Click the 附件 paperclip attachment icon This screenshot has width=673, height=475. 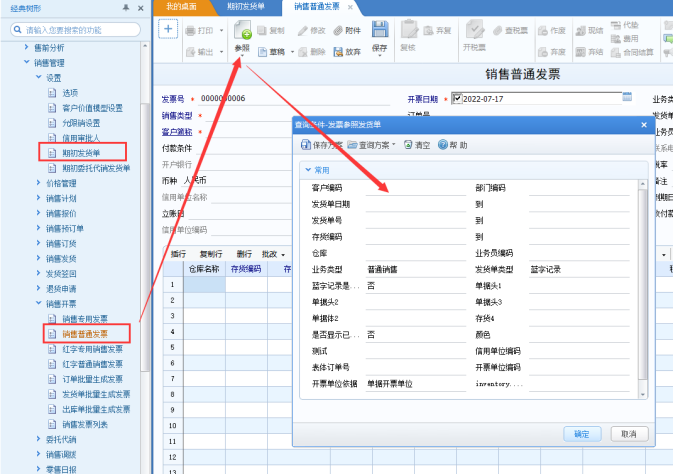(x=338, y=30)
